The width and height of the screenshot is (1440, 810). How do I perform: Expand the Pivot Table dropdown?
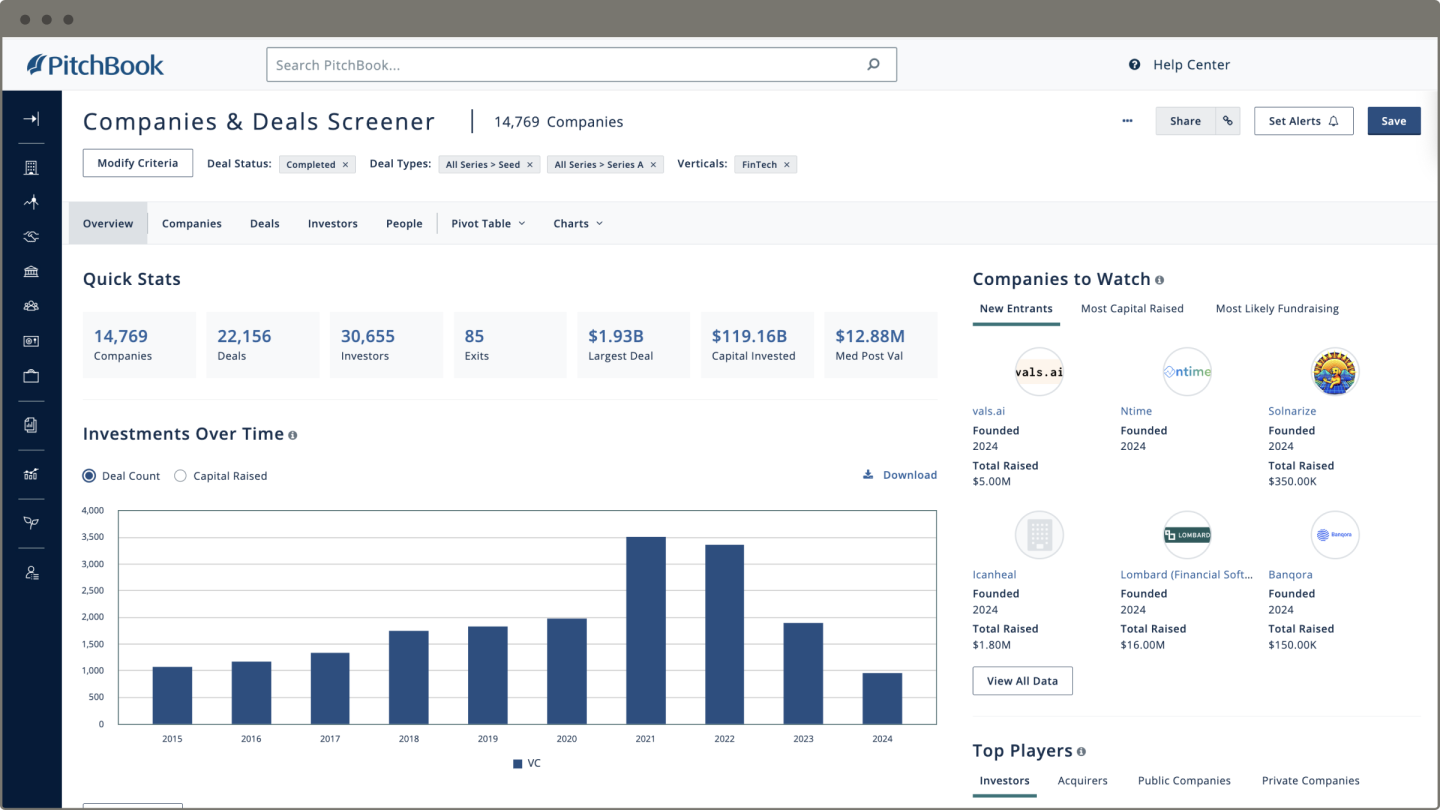pos(488,224)
